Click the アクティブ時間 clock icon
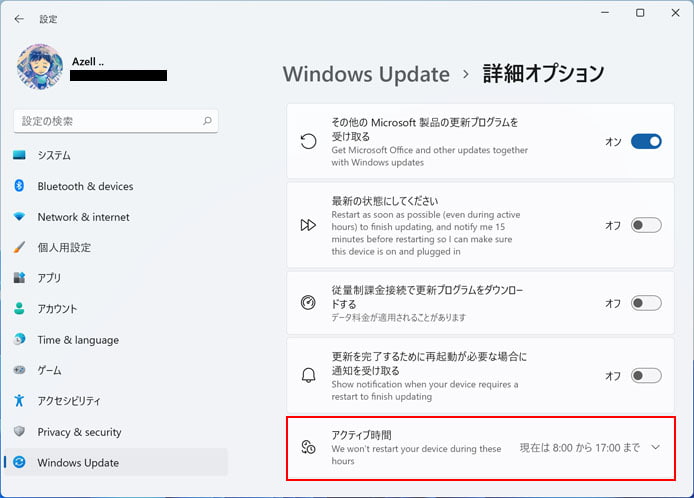The width and height of the screenshot is (694, 498). pyautogui.click(x=308, y=447)
